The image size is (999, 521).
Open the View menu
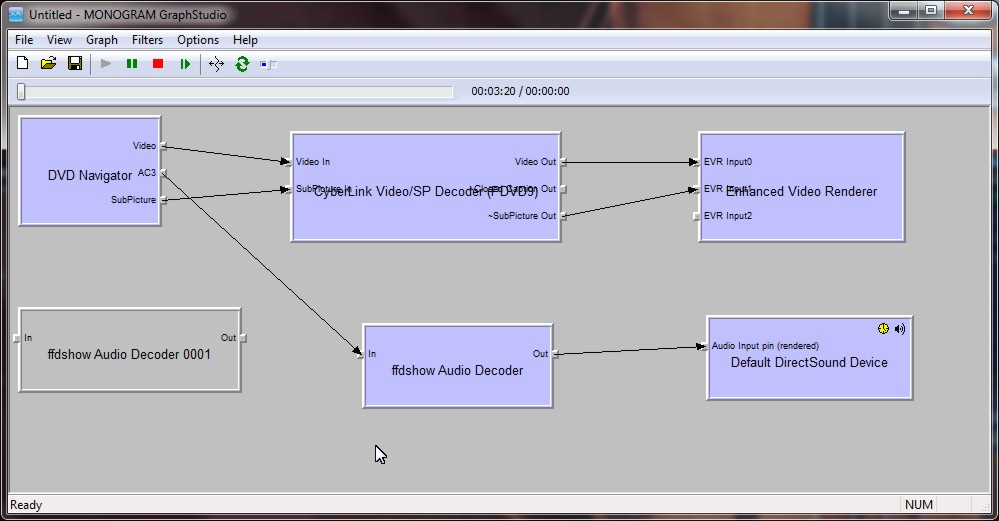click(x=59, y=39)
